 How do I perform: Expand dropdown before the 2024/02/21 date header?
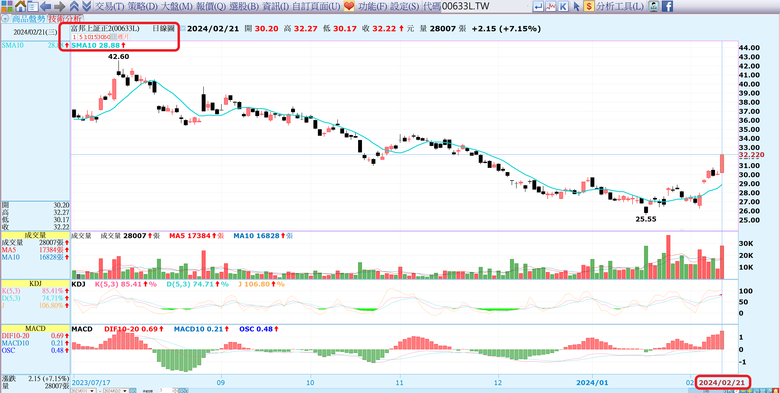(183, 29)
